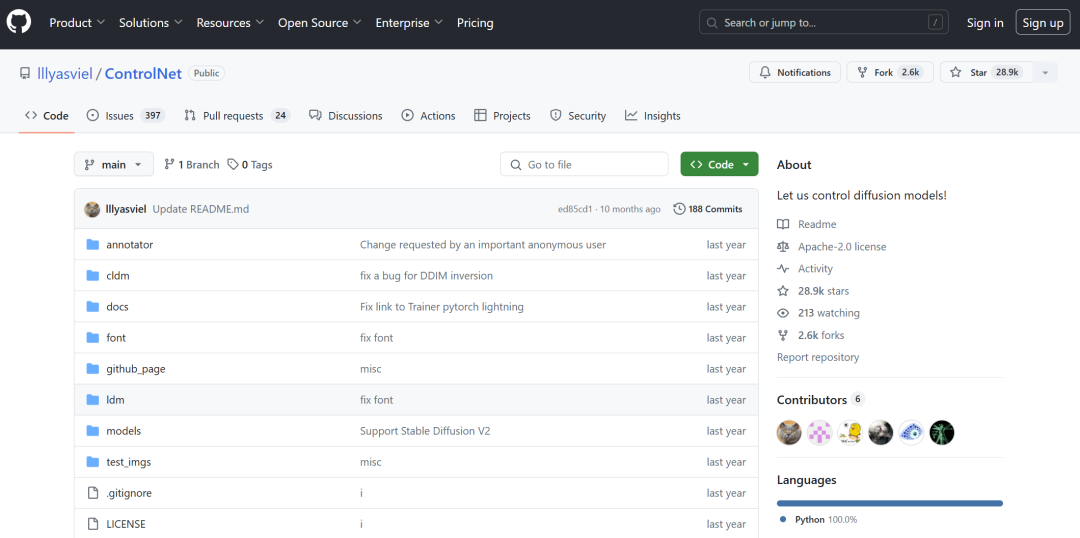Click the Star icon for the repository
Image resolution: width=1080 pixels, height=538 pixels.
point(955,72)
